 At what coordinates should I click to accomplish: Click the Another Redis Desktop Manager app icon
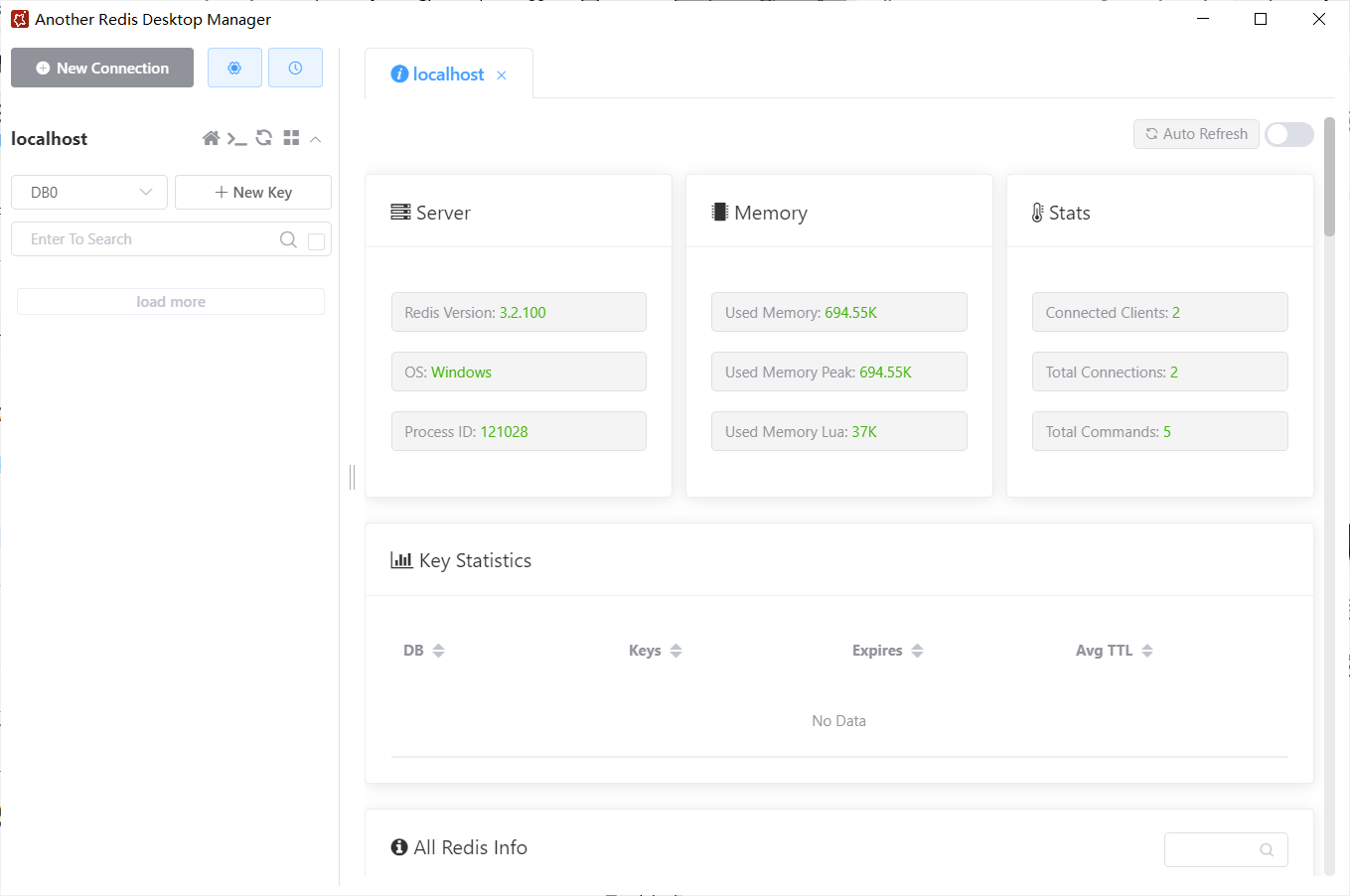tap(20, 19)
